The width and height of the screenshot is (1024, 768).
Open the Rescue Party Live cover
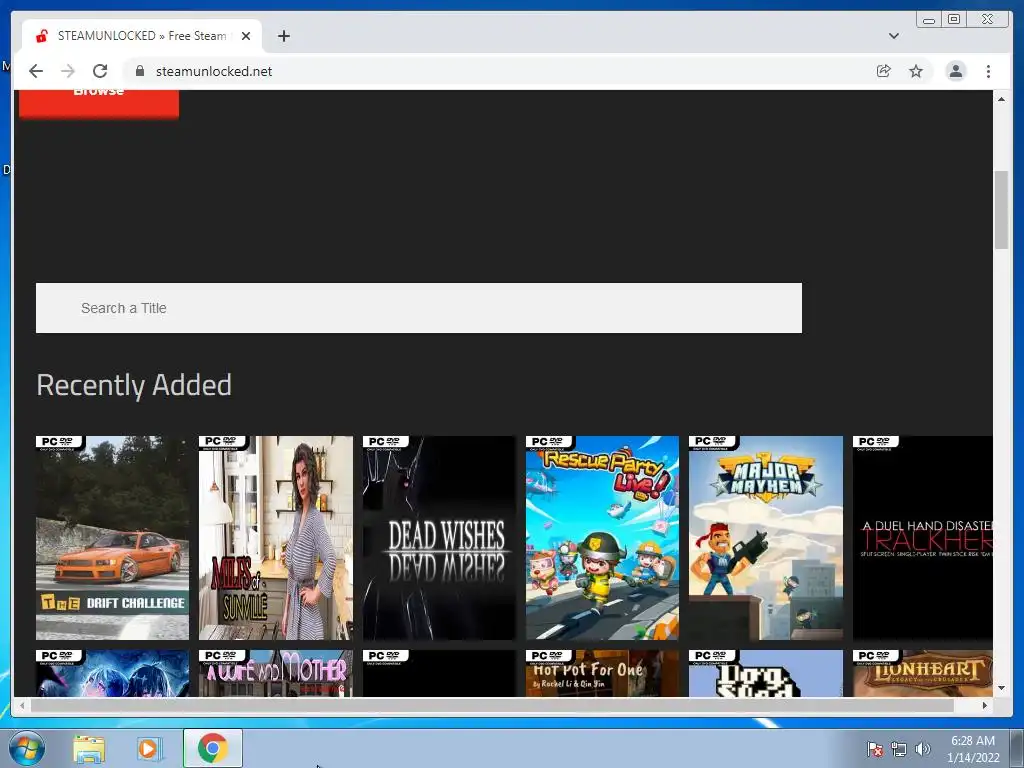coord(602,538)
